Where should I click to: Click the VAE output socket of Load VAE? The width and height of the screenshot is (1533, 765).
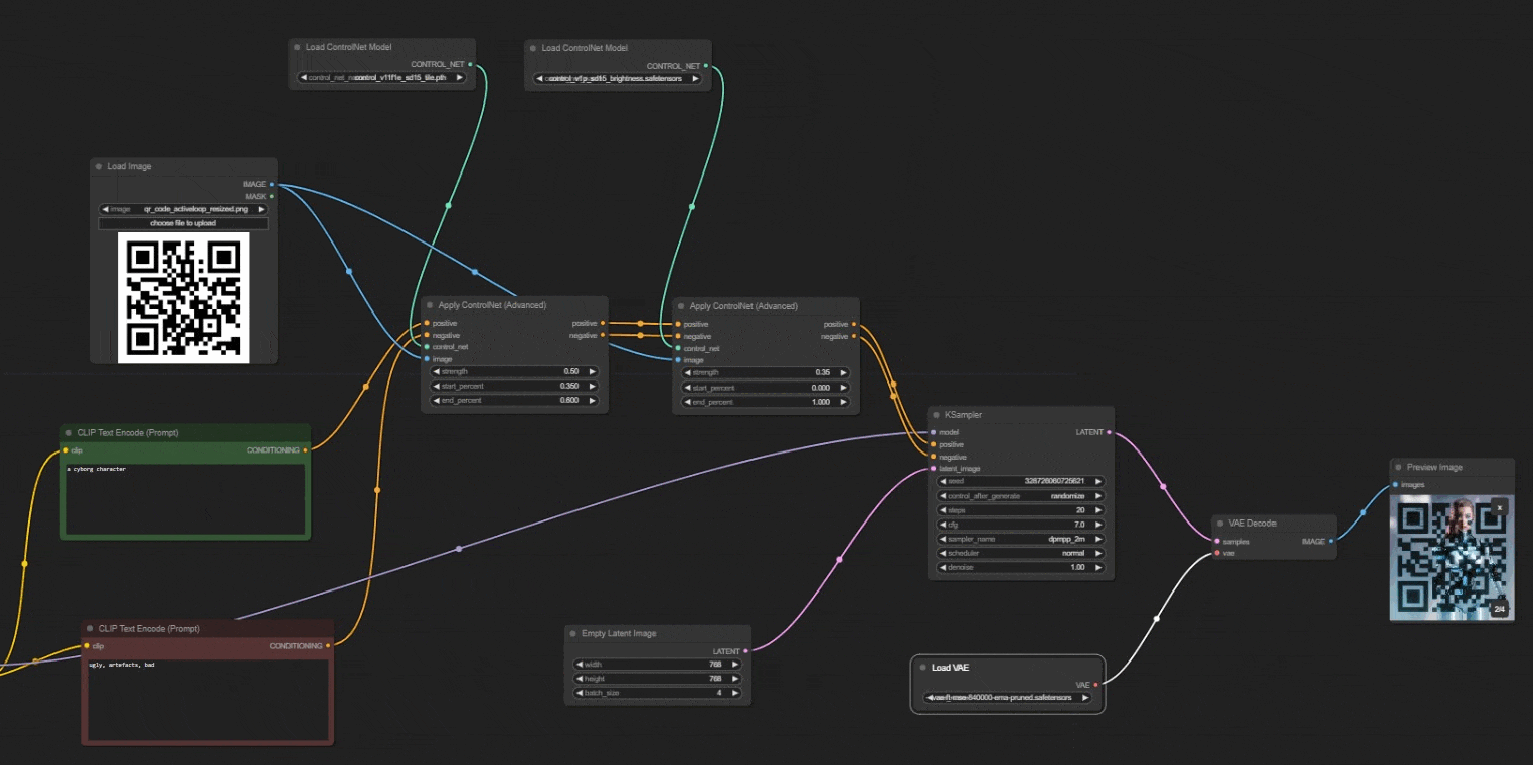point(1095,685)
